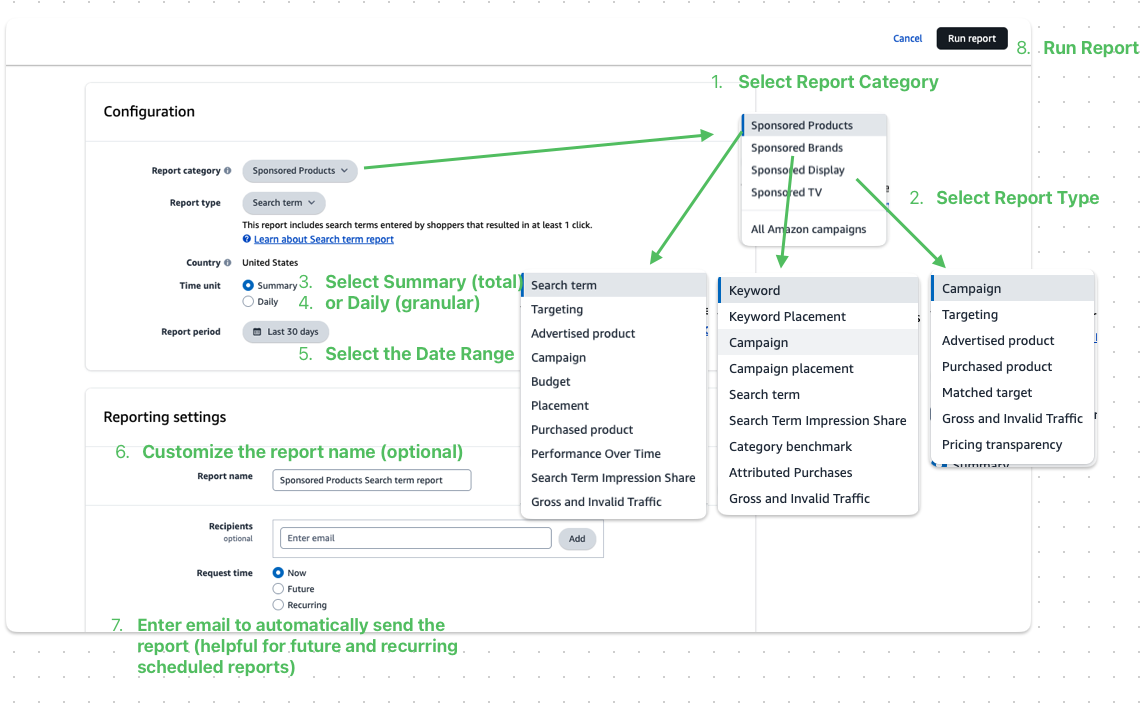Click the Reporting settings heading
This screenshot has height=703, width=1147.
pos(165,417)
